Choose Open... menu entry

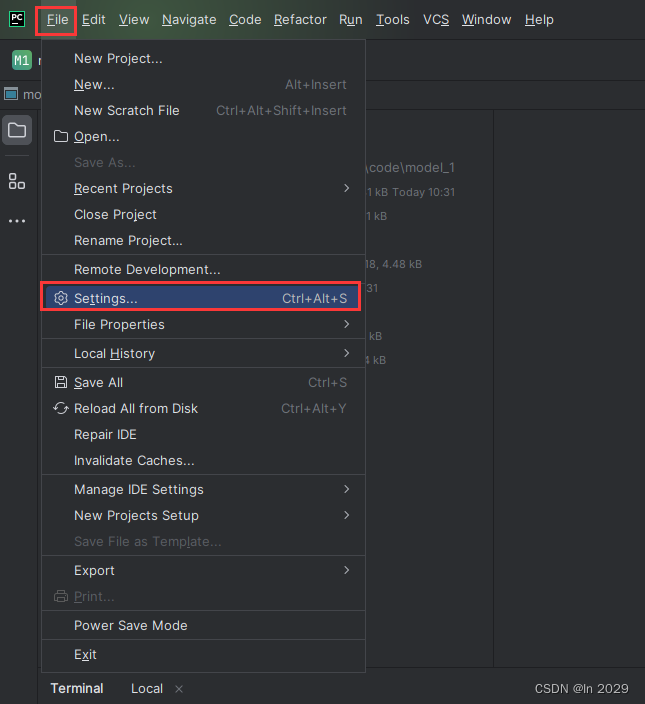[203, 137]
